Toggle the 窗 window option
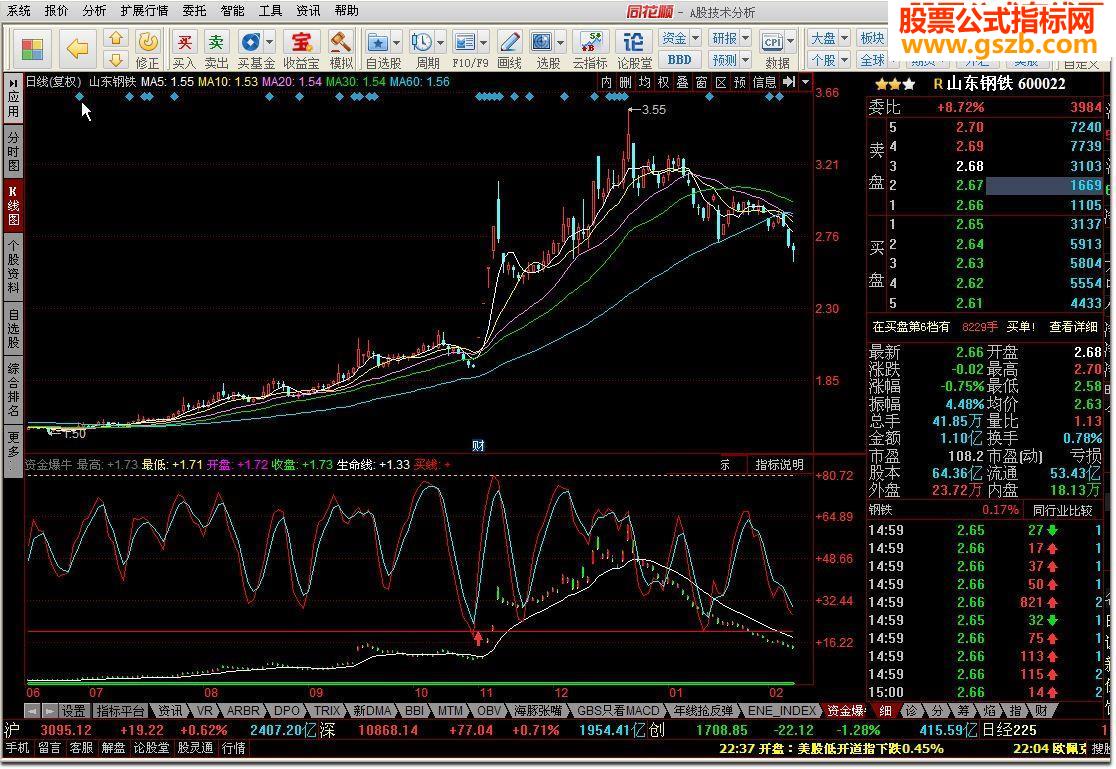Screen dimensions: 1116x769 coord(702,83)
